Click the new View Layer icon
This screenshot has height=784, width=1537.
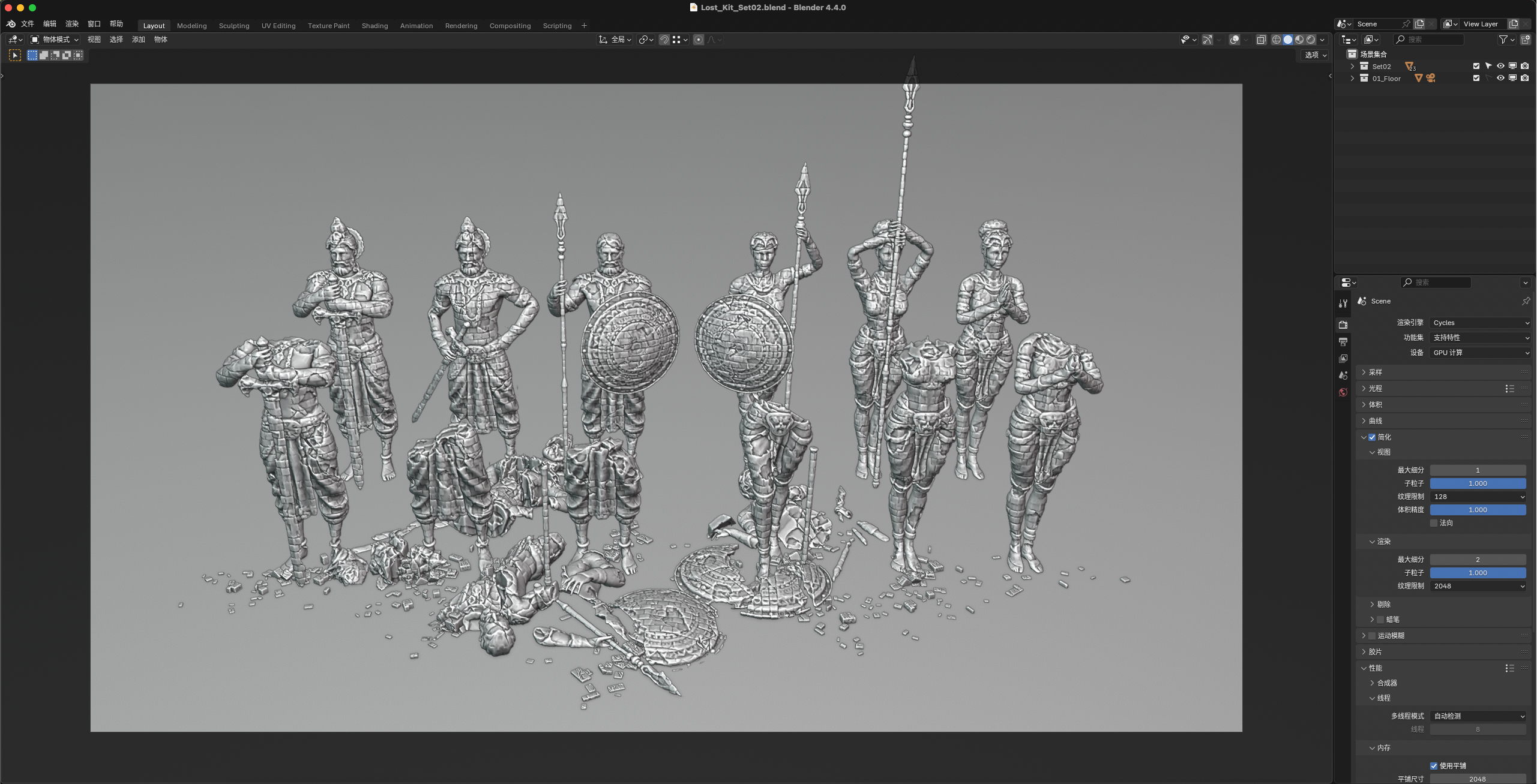pos(1514,24)
